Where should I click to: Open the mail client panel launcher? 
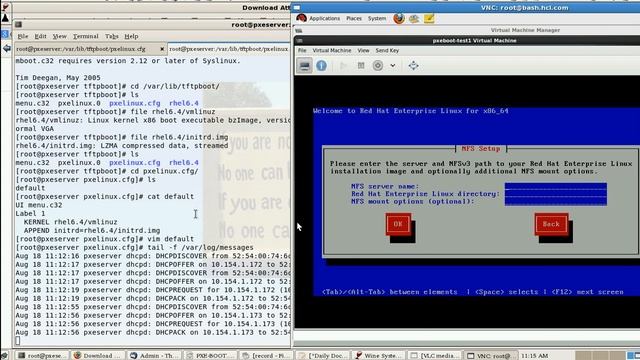pyautogui.click(x=414, y=18)
